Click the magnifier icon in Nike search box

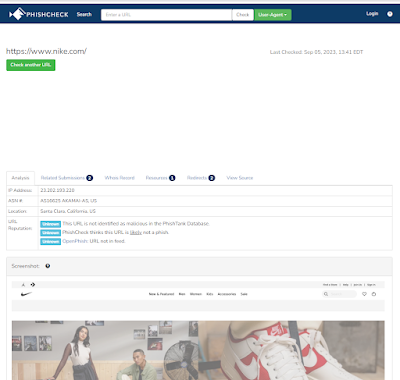[326, 294]
